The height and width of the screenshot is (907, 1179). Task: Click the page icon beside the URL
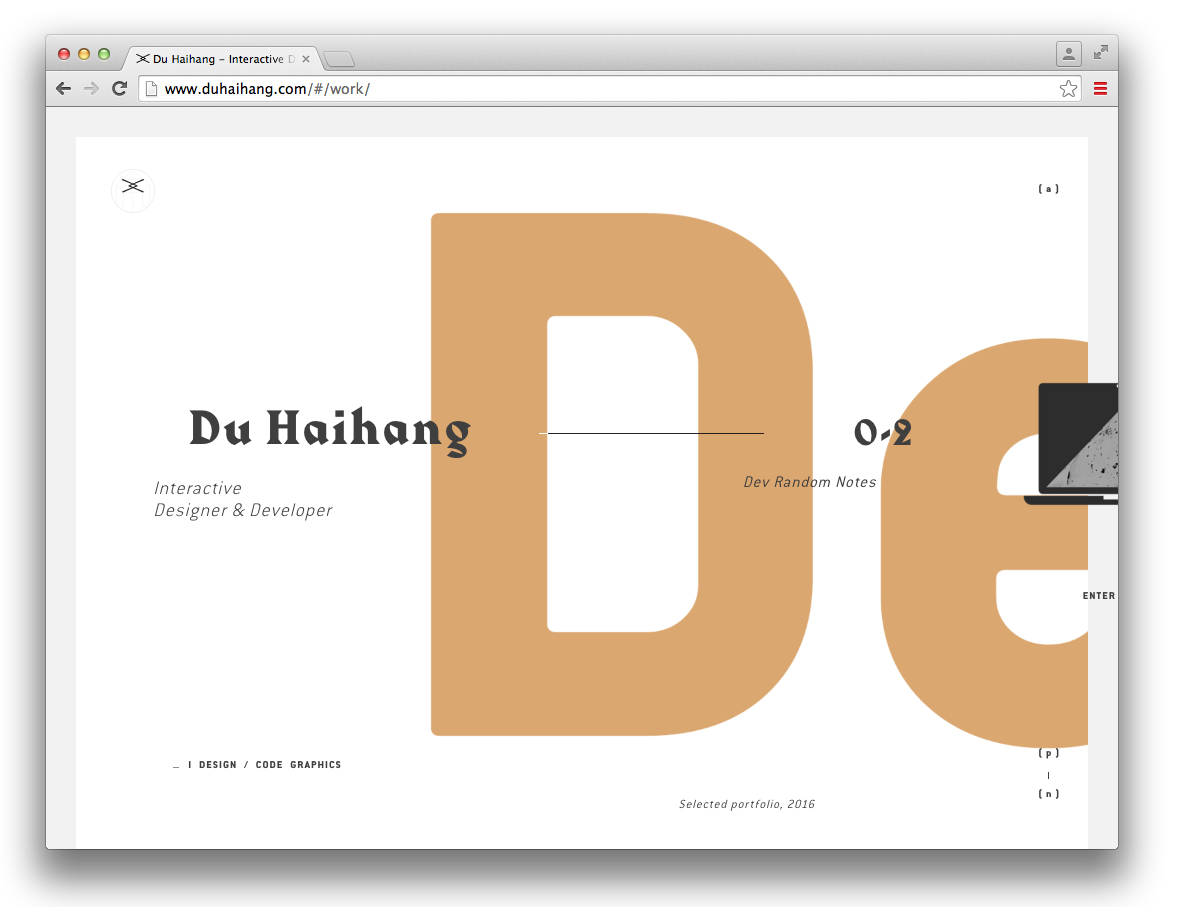coord(152,89)
